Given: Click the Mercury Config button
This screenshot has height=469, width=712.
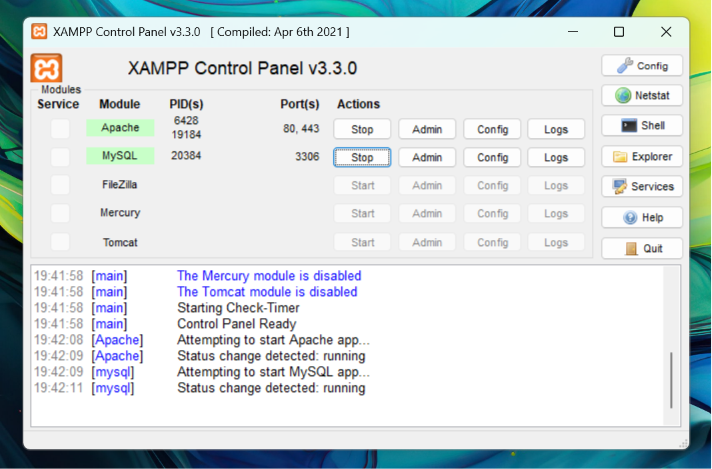Looking at the screenshot, I should 492,214.
